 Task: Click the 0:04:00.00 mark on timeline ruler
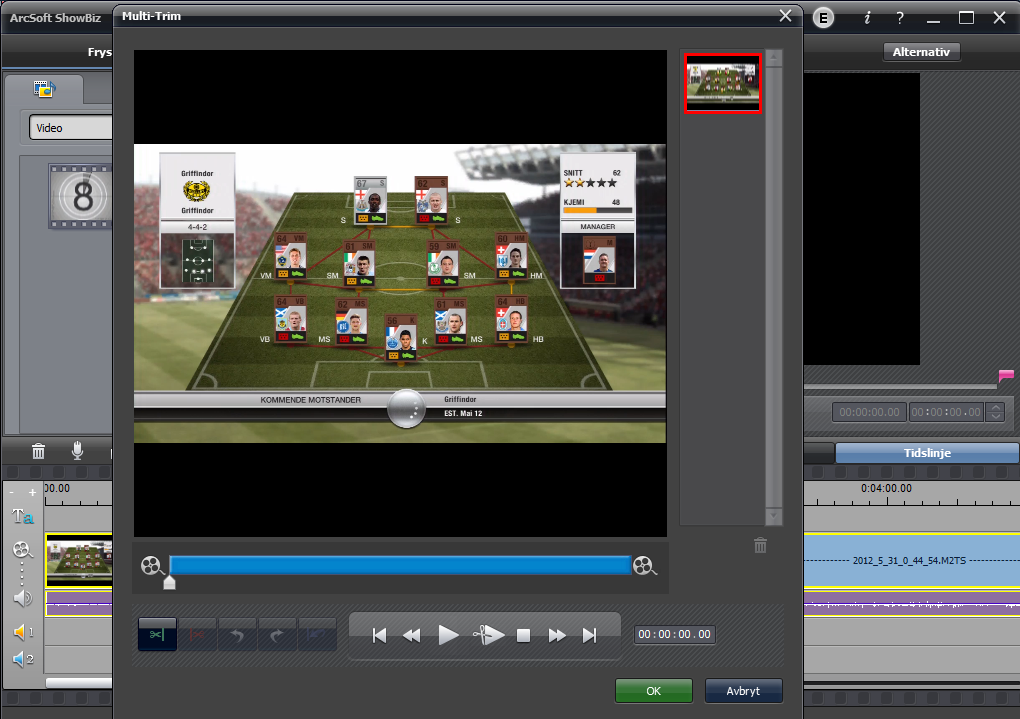coord(886,488)
